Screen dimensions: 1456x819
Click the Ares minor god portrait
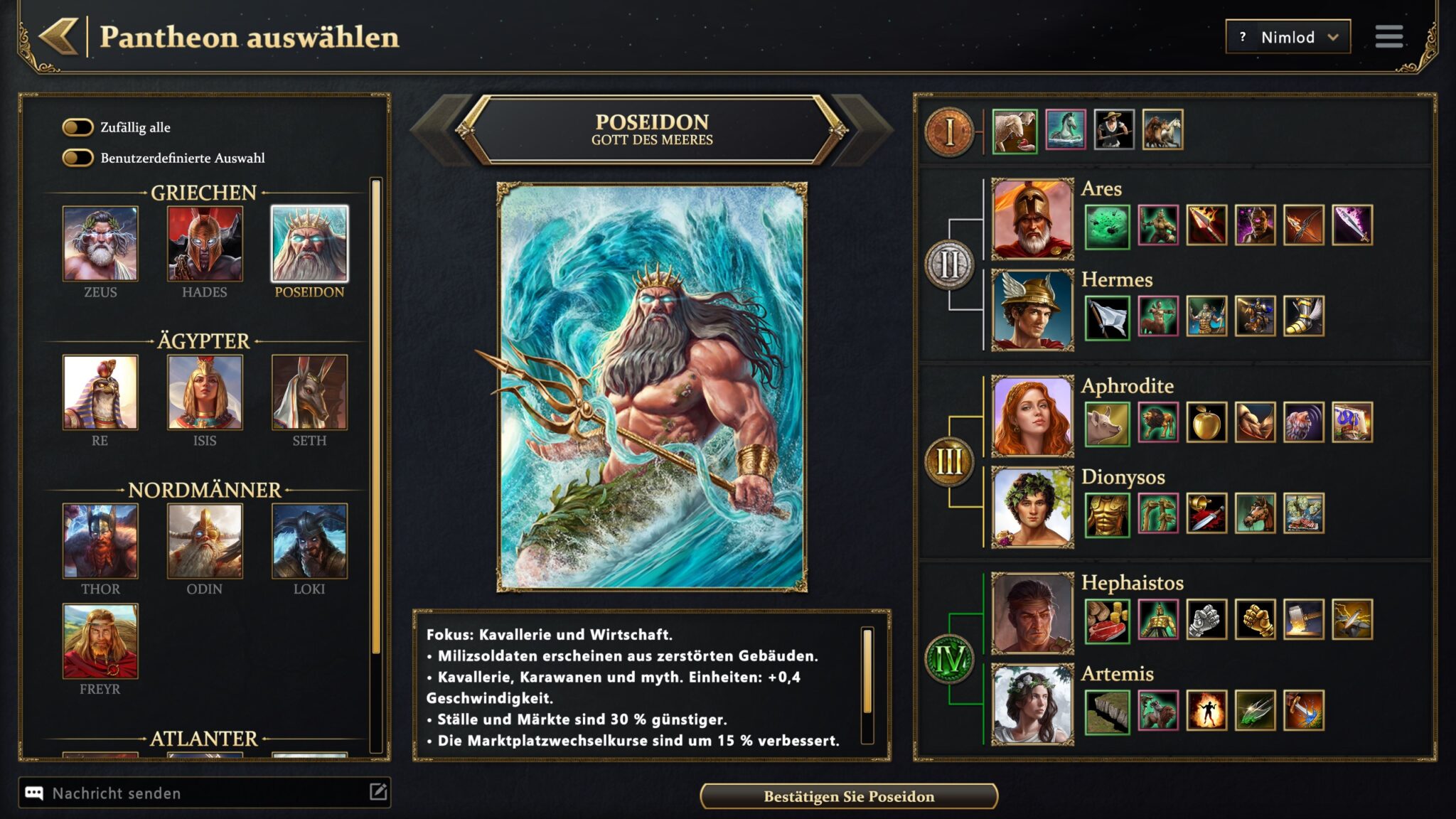click(x=1032, y=219)
